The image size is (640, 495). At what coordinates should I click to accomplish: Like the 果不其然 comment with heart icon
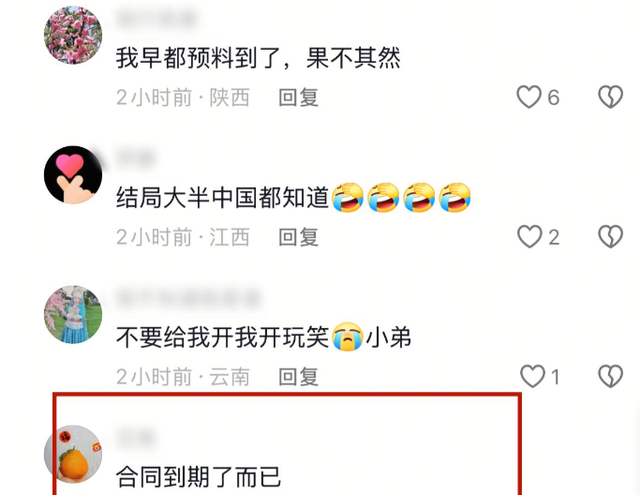click(529, 97)
